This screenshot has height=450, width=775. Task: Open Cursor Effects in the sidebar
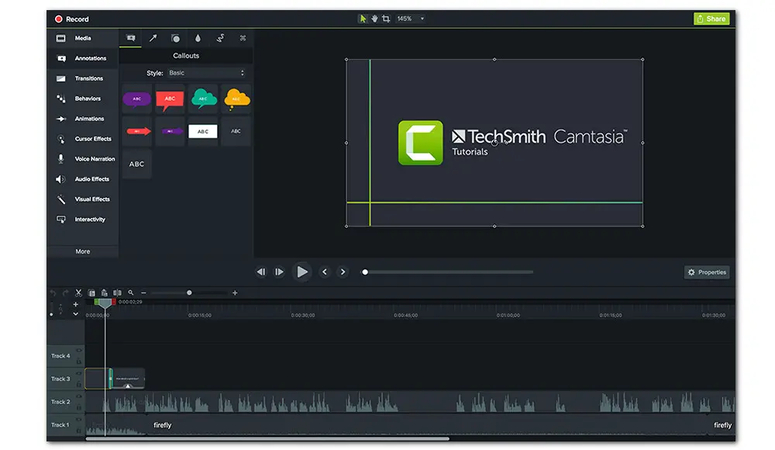coord(83,139)
